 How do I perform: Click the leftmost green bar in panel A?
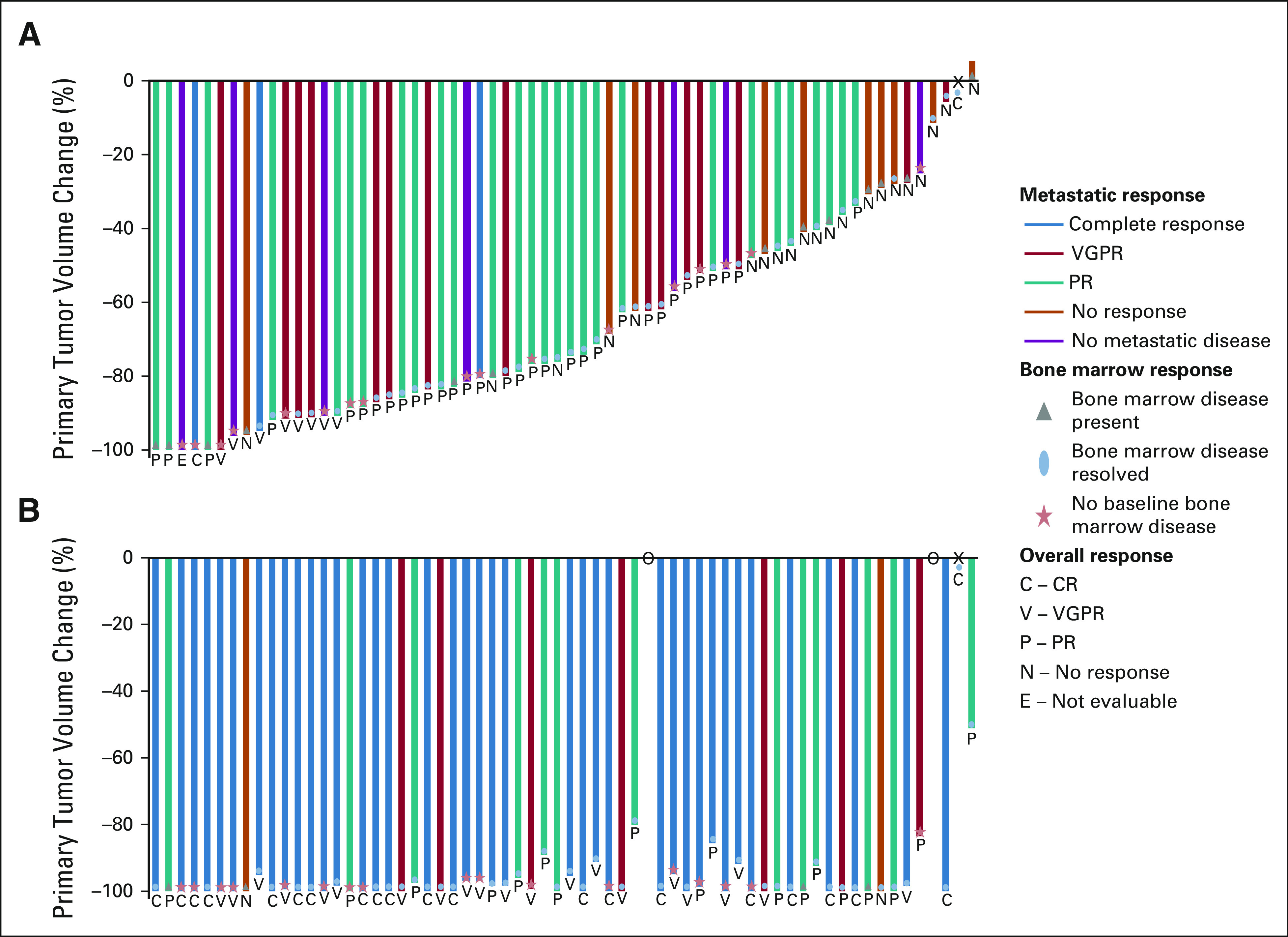click(x=155, y=265)
